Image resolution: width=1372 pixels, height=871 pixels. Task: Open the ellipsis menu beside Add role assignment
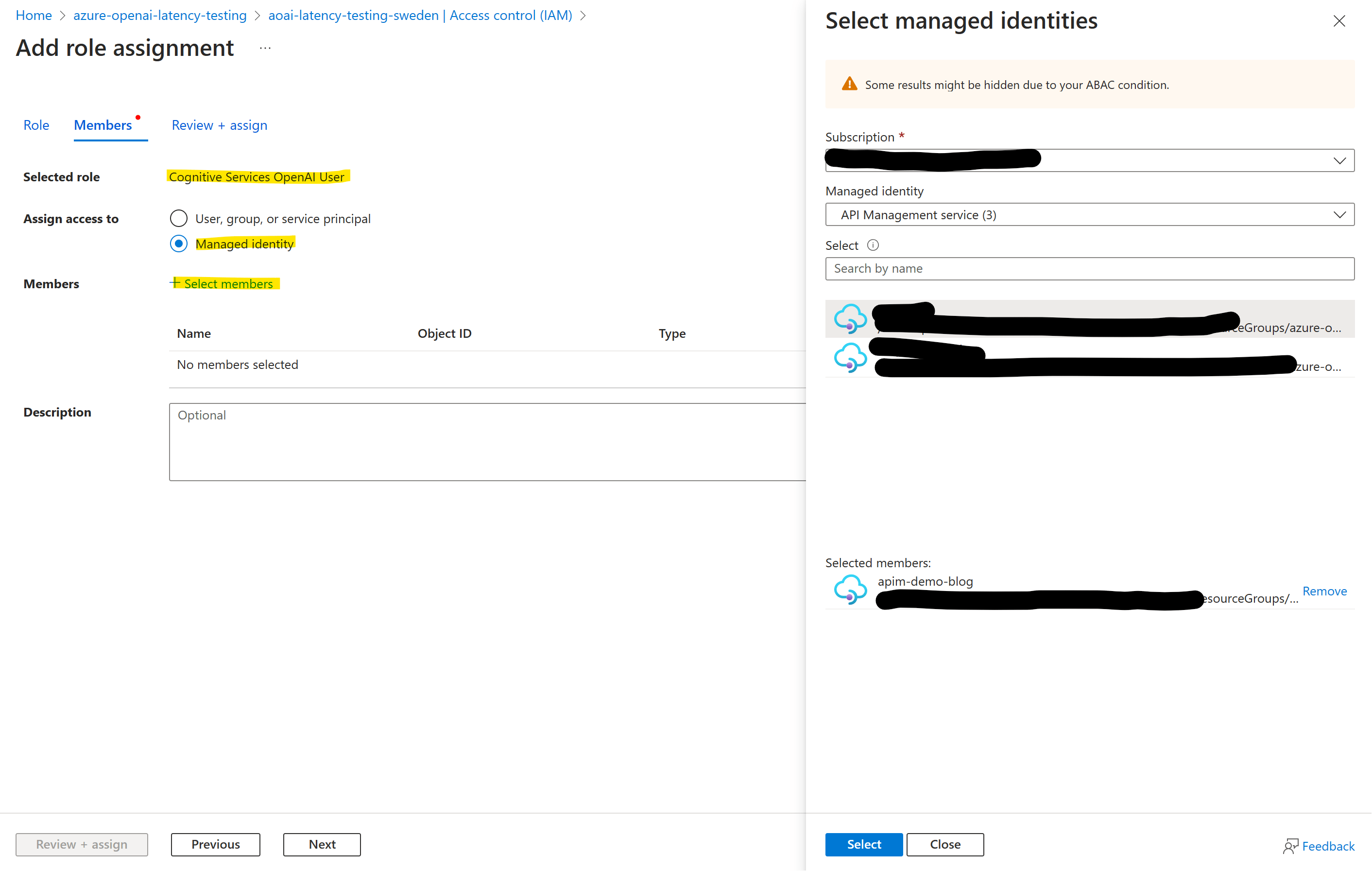[x=266, y=48]
